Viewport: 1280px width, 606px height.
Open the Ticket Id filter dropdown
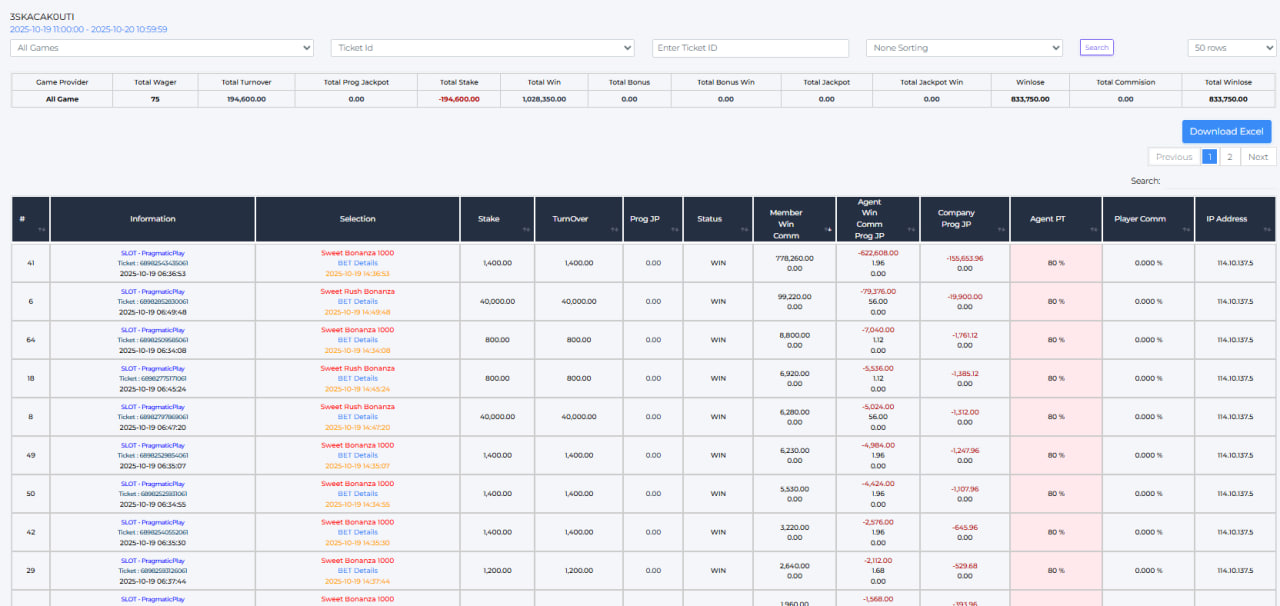(482, 48)
